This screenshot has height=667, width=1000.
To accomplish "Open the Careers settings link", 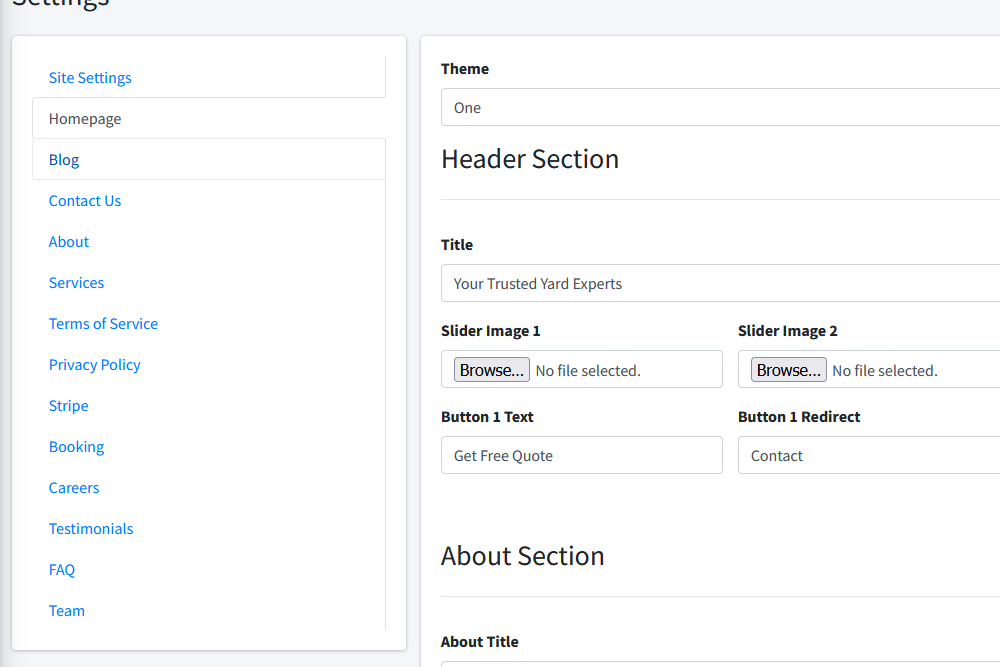I will (74, 488).
